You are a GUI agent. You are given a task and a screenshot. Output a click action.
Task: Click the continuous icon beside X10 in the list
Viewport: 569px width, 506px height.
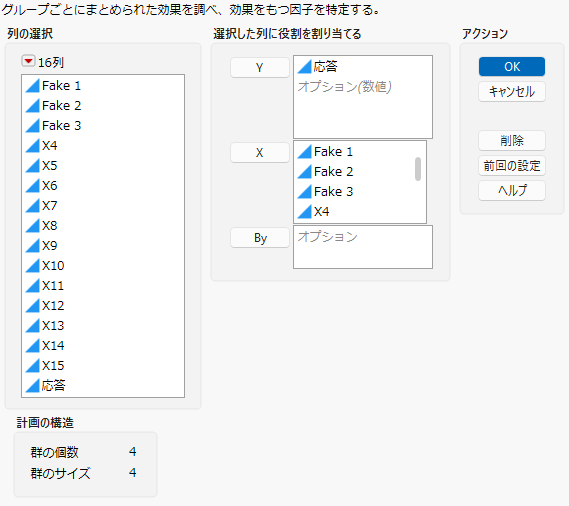(33, 266)
